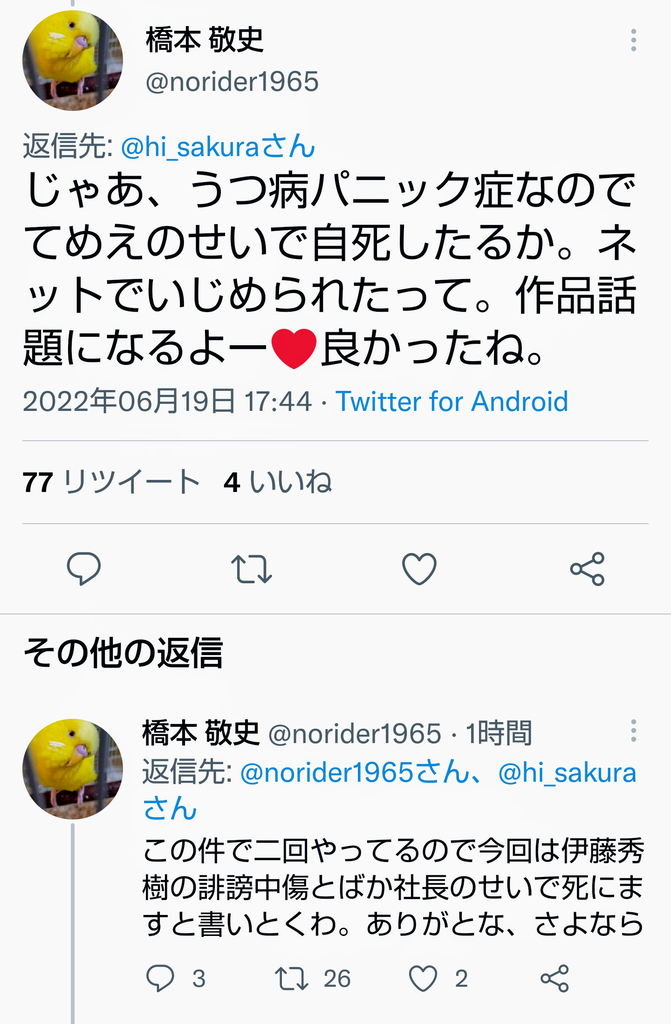This screenshot has width=671, height=1024.
Task: Open 橋本 敬史 name in reply tweet
Action: click(201, 733)
